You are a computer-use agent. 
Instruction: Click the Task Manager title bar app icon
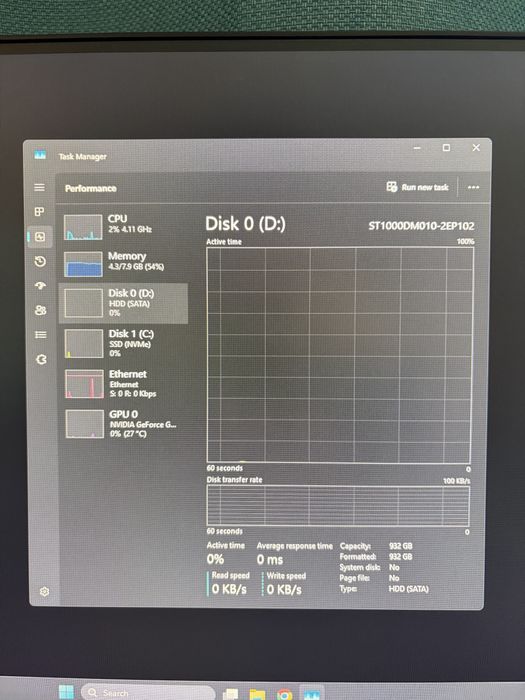(40, 155)
